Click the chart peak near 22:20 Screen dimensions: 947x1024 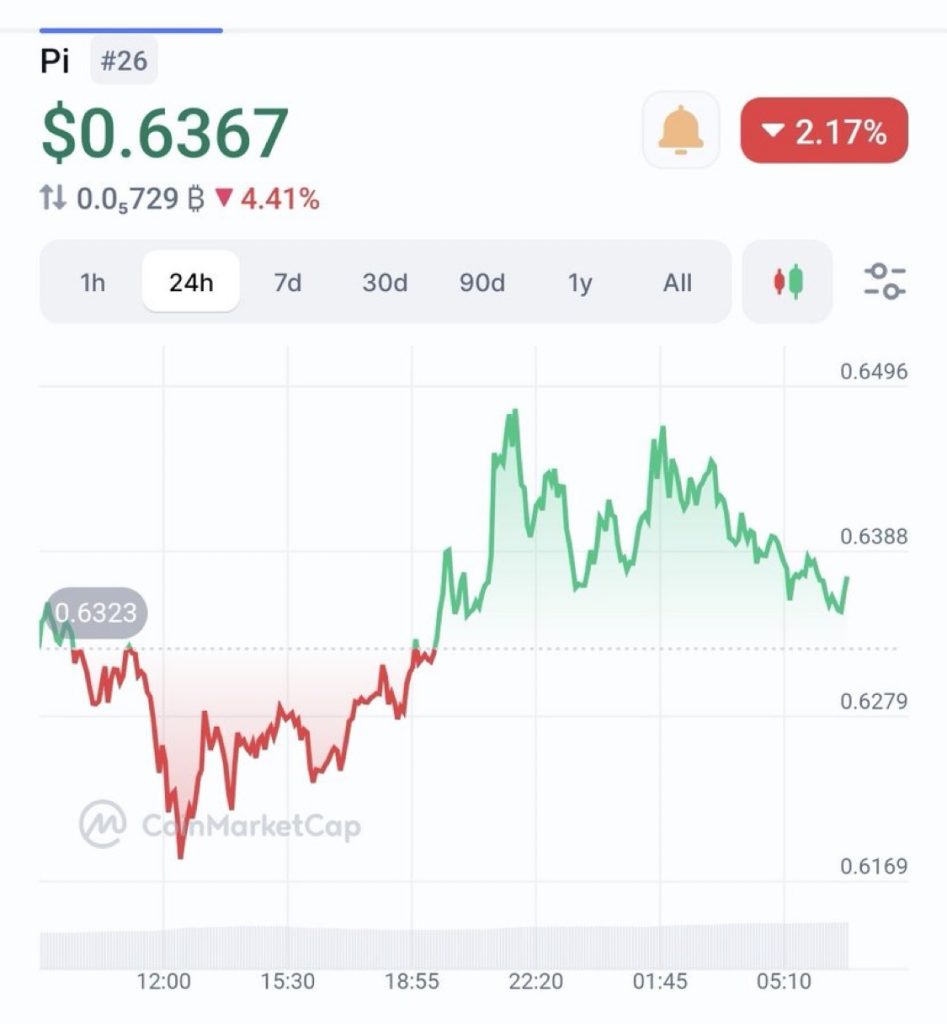pos(515,413)
